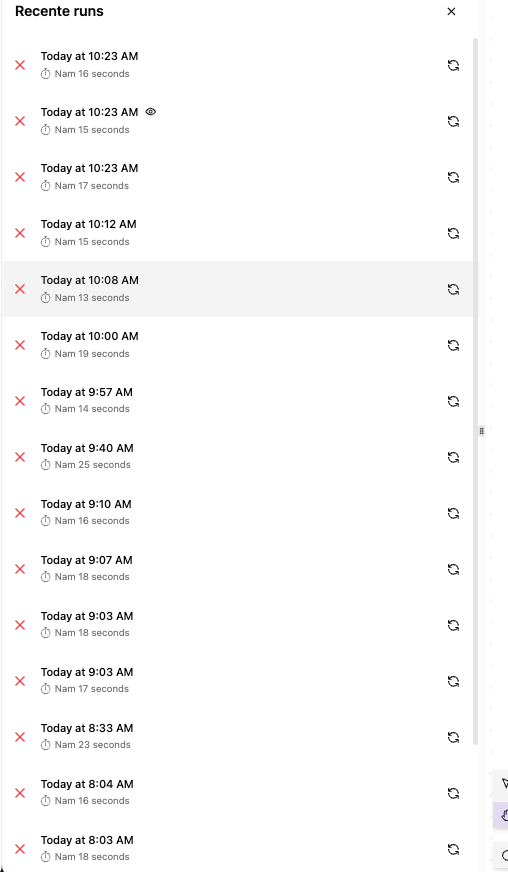This screenshot has width=508, height=872.
Task: Rerun the 8:03 AM run
Action: 453,849
